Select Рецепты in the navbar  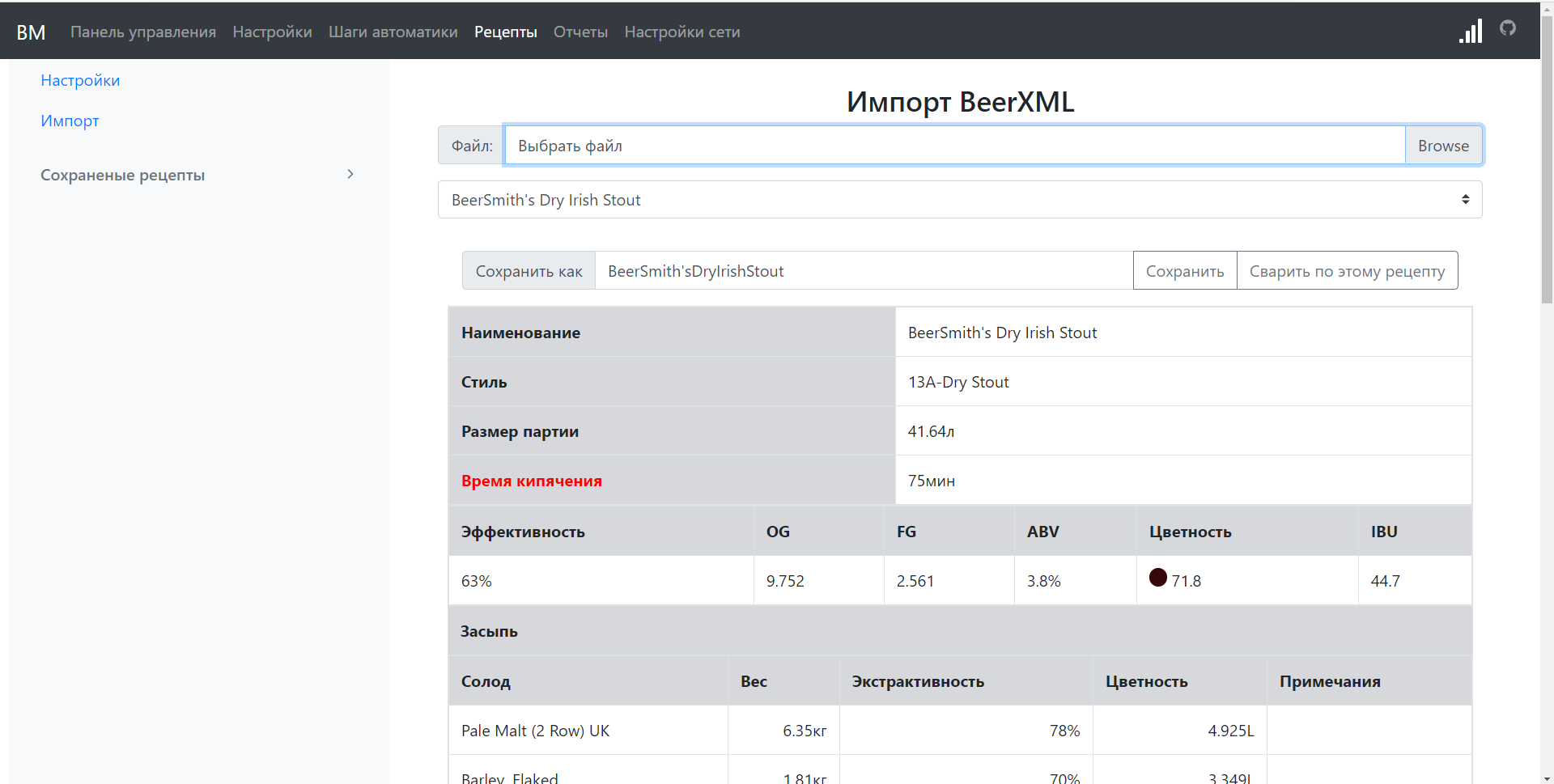506,32
